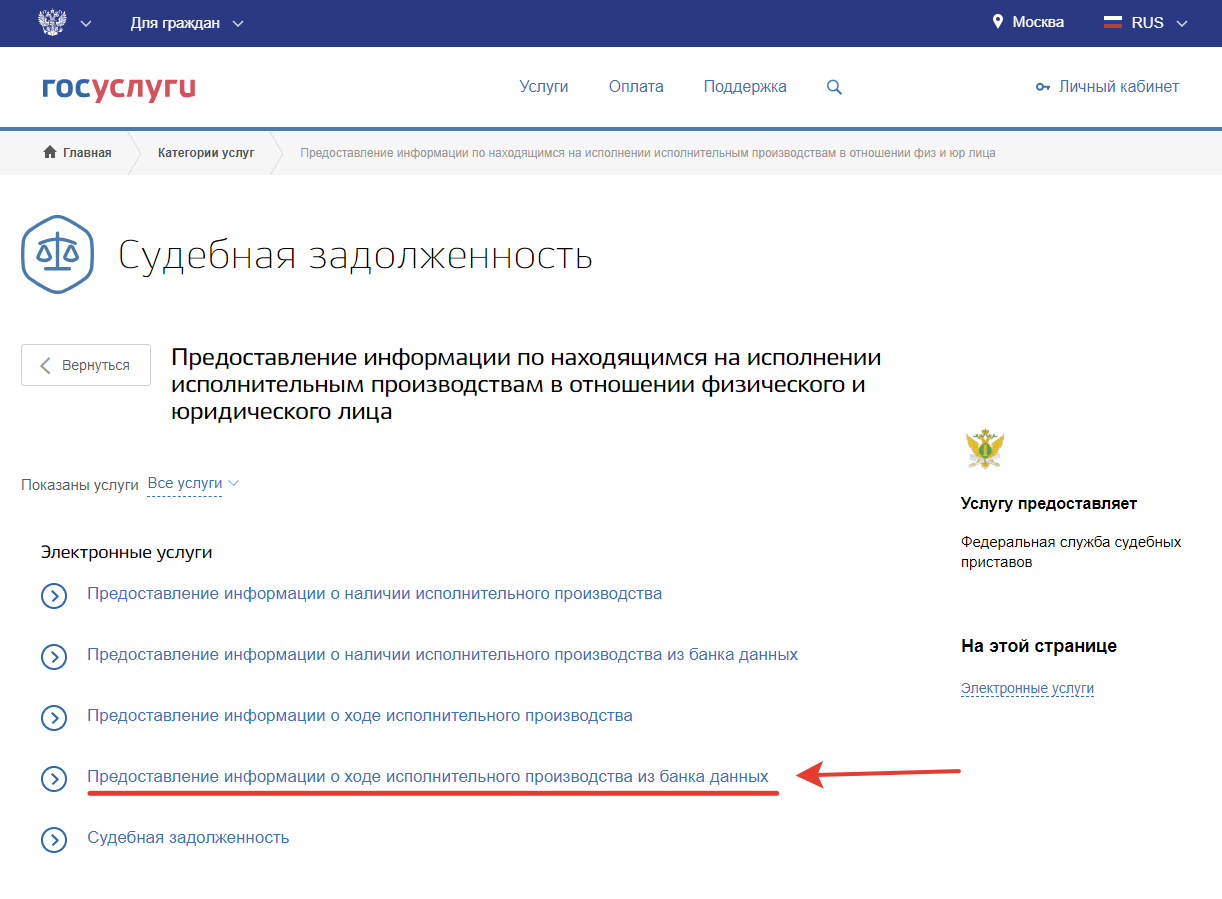
Task: Open the Оплата menu item
Action: click(x=636, y=87)
